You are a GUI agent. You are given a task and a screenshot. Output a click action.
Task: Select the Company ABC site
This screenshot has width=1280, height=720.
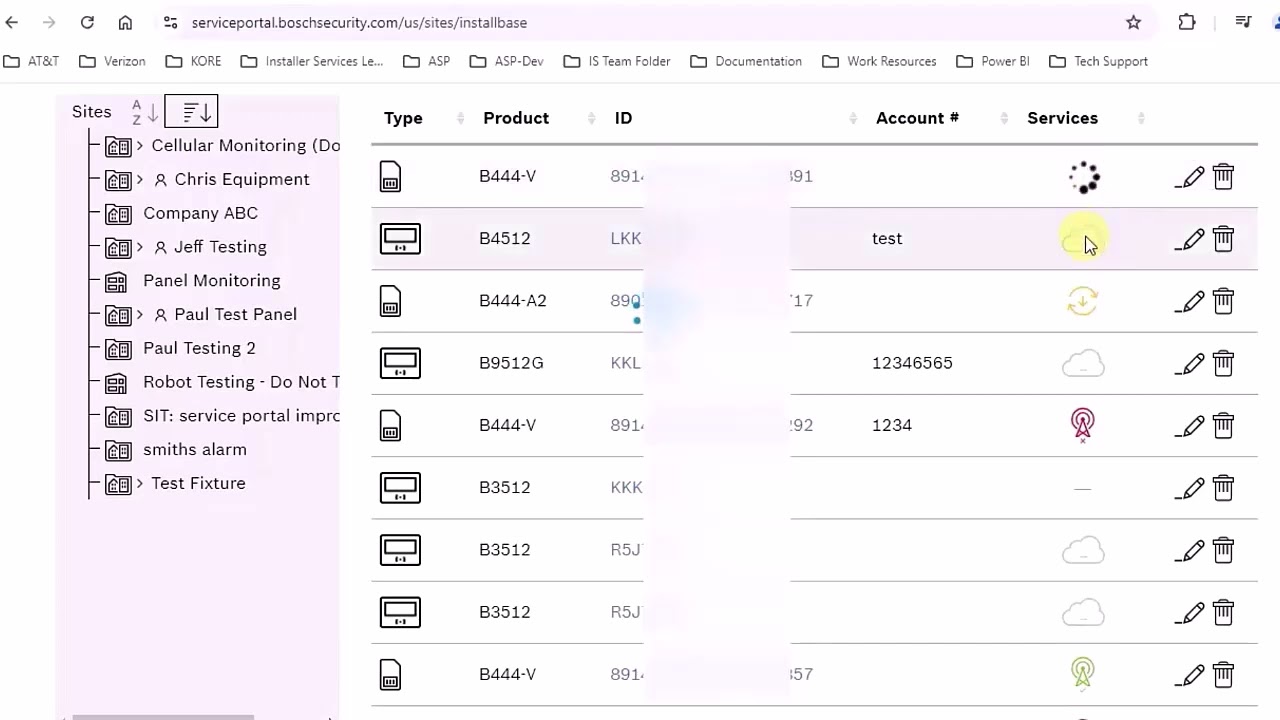[x=200, y=213]
